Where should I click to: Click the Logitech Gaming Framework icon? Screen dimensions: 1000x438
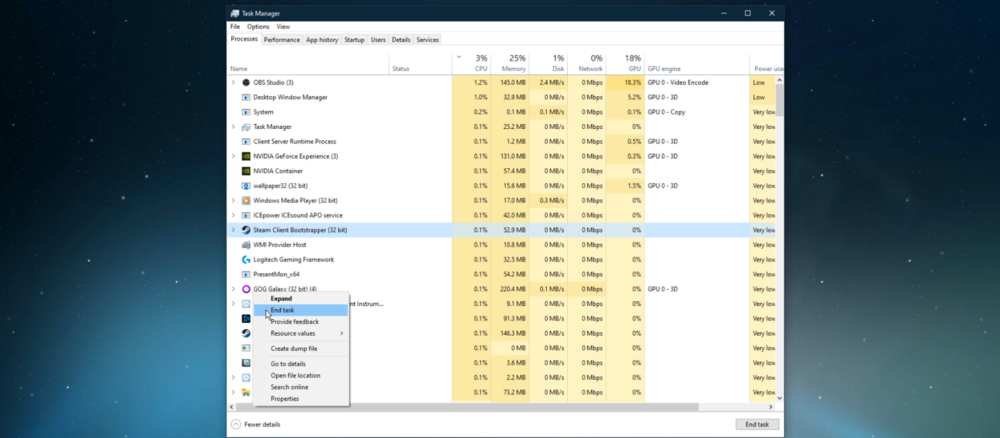coord(246,259)
